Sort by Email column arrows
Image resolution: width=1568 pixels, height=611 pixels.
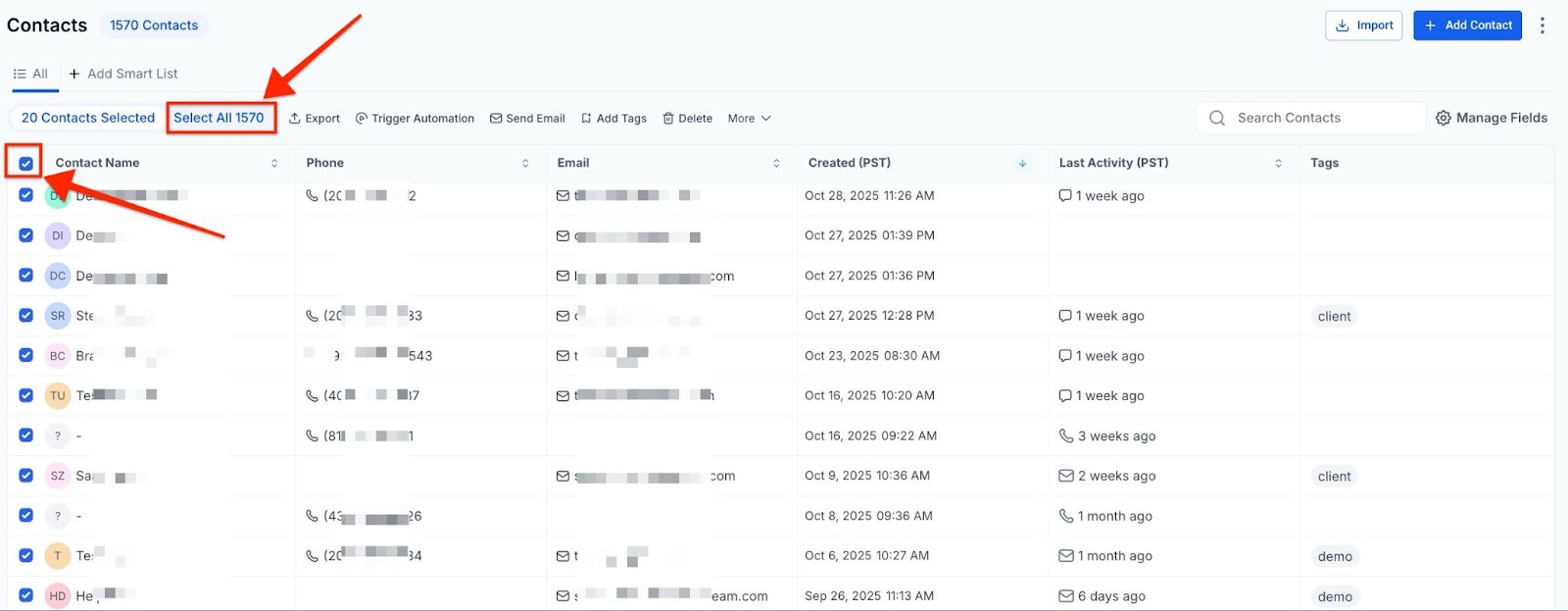(776, 163)
